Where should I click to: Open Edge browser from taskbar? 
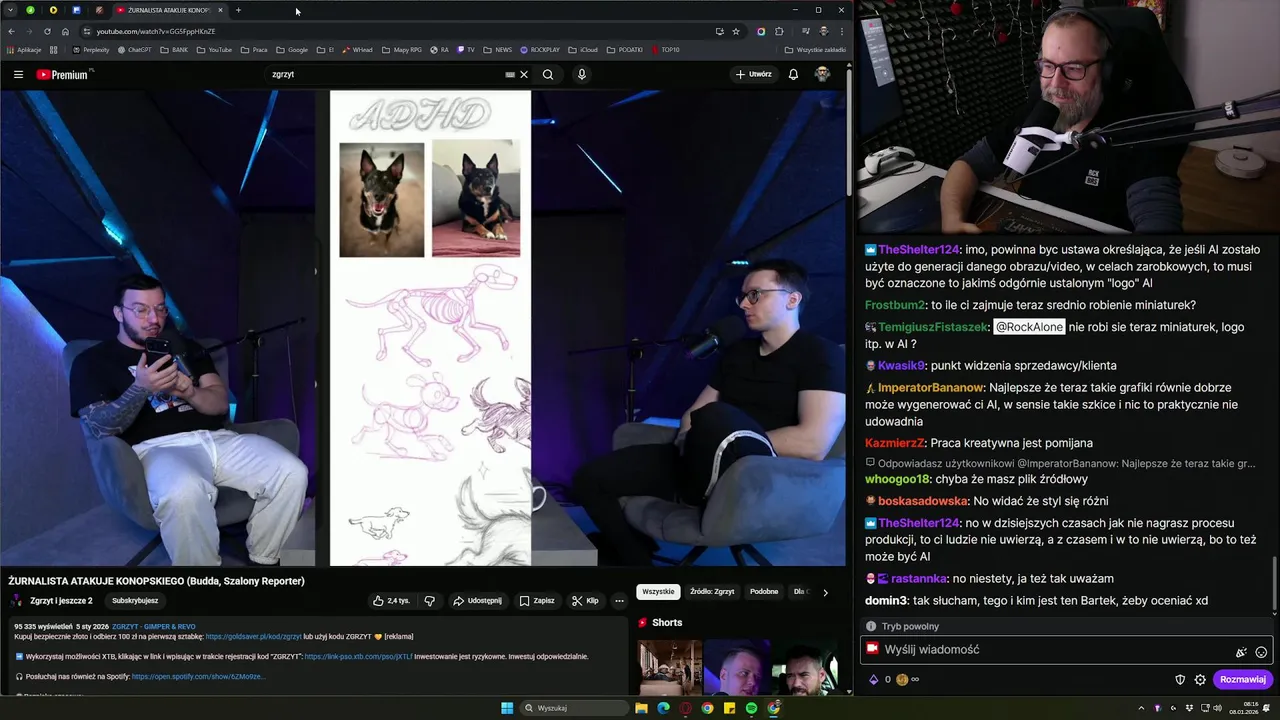tap(663, 708)
